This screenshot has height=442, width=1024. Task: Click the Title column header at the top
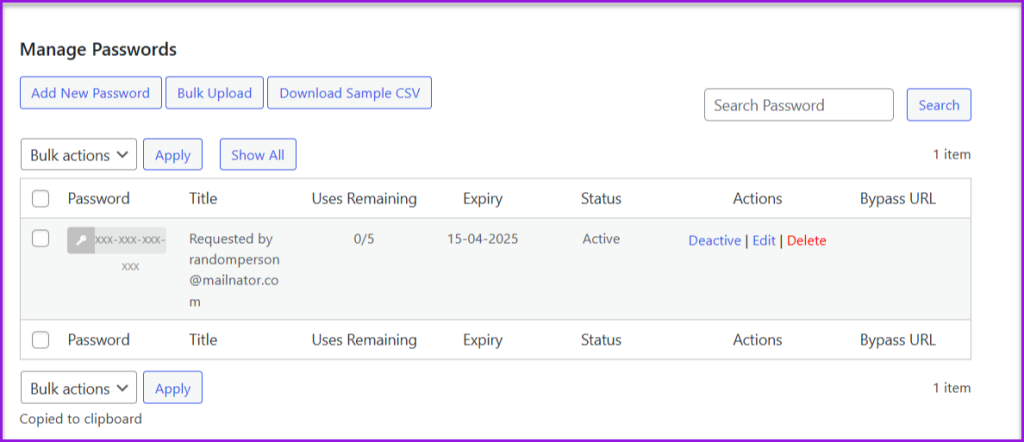pyautogui.click(x=203, y=199)
